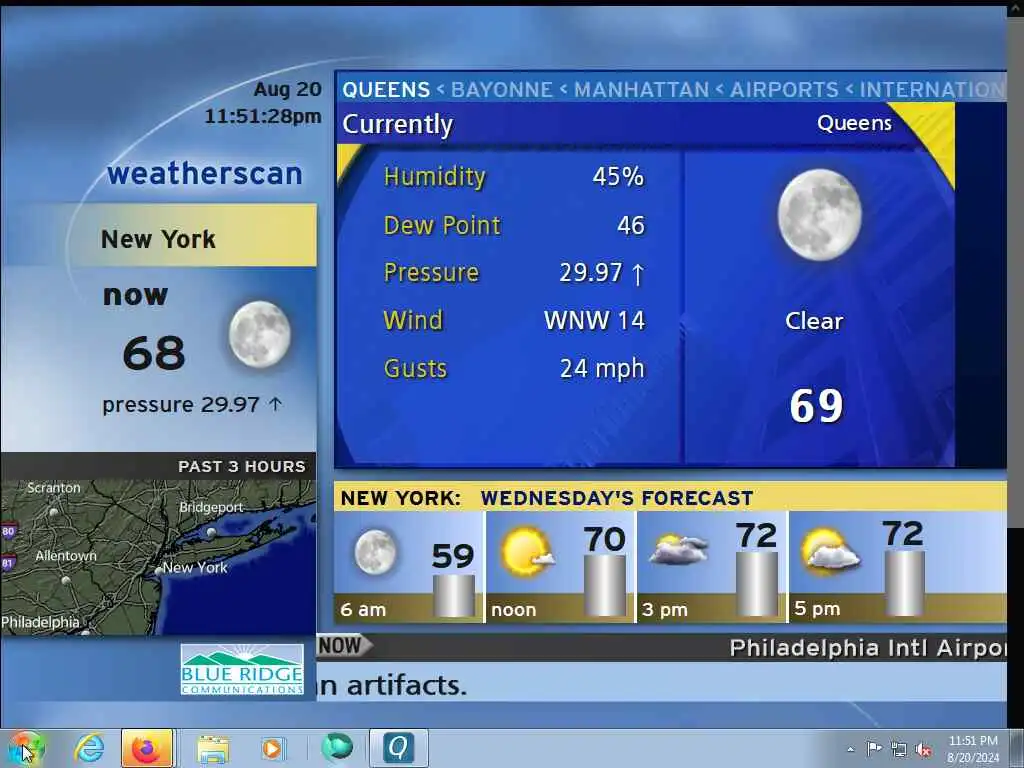Open Windows Explorer folder icon in taskbar
This screenshot has height=768, width=1024.
click(x=213, y=748)
